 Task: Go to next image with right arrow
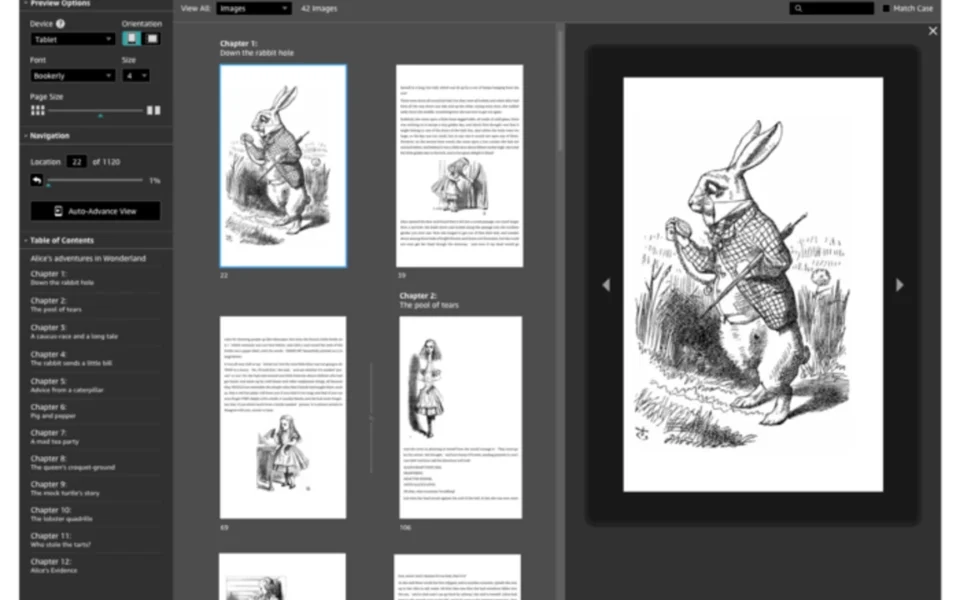tap(899, 285)
